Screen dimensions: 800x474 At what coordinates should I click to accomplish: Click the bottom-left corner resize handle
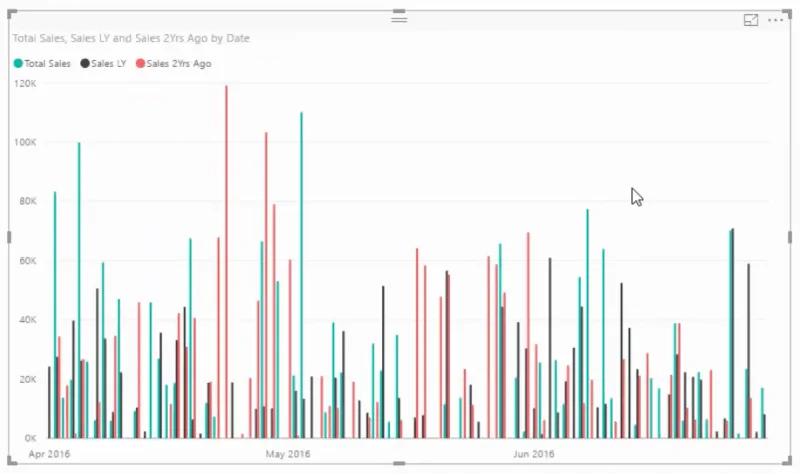pyautogui.click(x=12, y=460)
